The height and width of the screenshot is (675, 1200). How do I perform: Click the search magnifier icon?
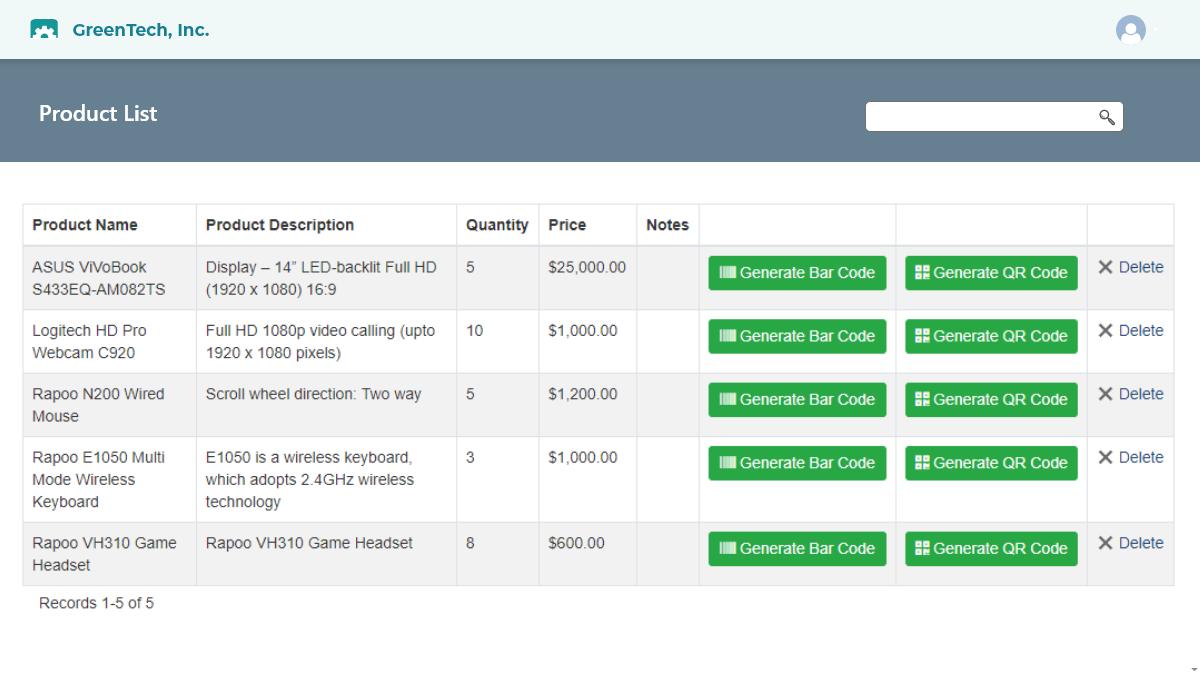[1107, 117]
